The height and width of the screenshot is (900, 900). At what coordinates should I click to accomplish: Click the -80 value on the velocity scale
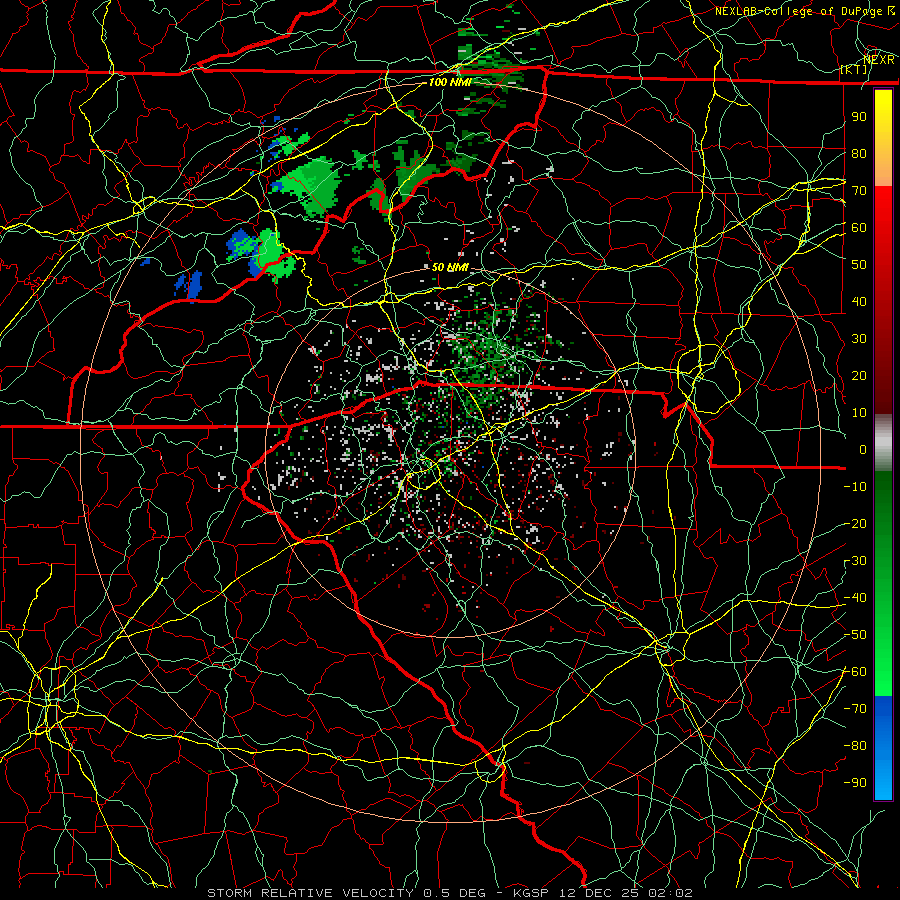[x=855, y=746]
